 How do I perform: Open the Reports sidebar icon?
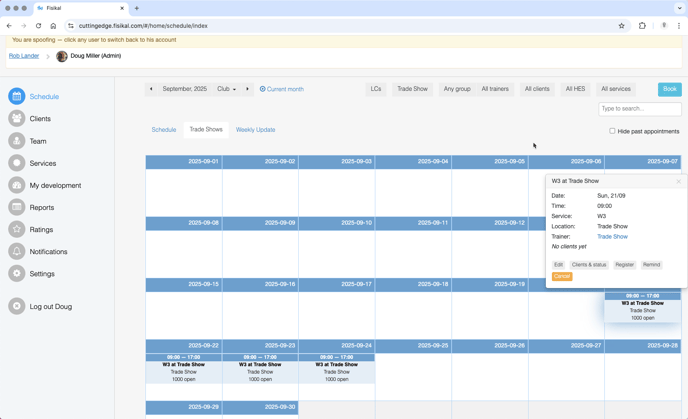pos(17,207)
